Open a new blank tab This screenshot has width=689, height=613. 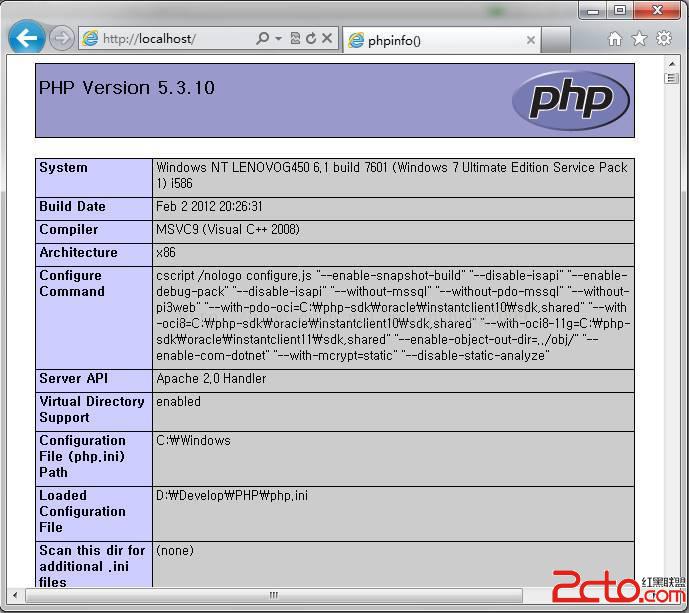click(x=556, y=40)
